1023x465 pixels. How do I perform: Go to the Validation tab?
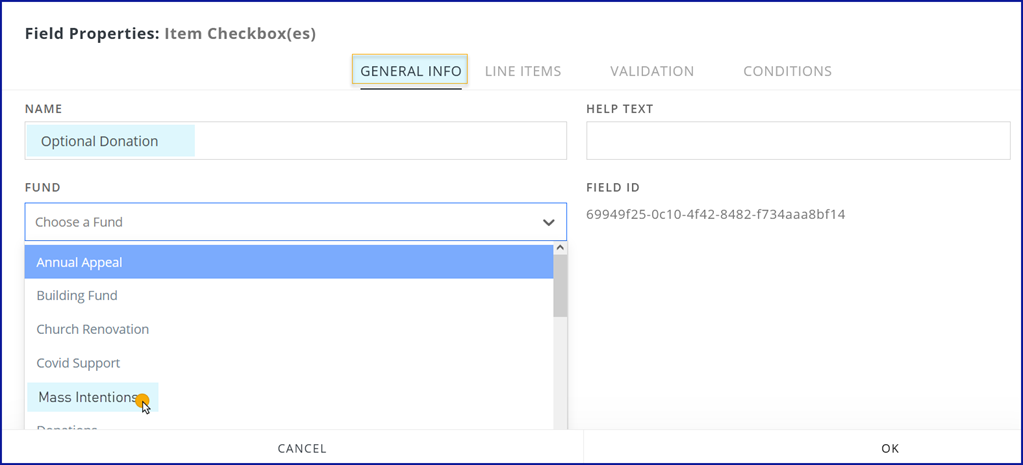651,71
